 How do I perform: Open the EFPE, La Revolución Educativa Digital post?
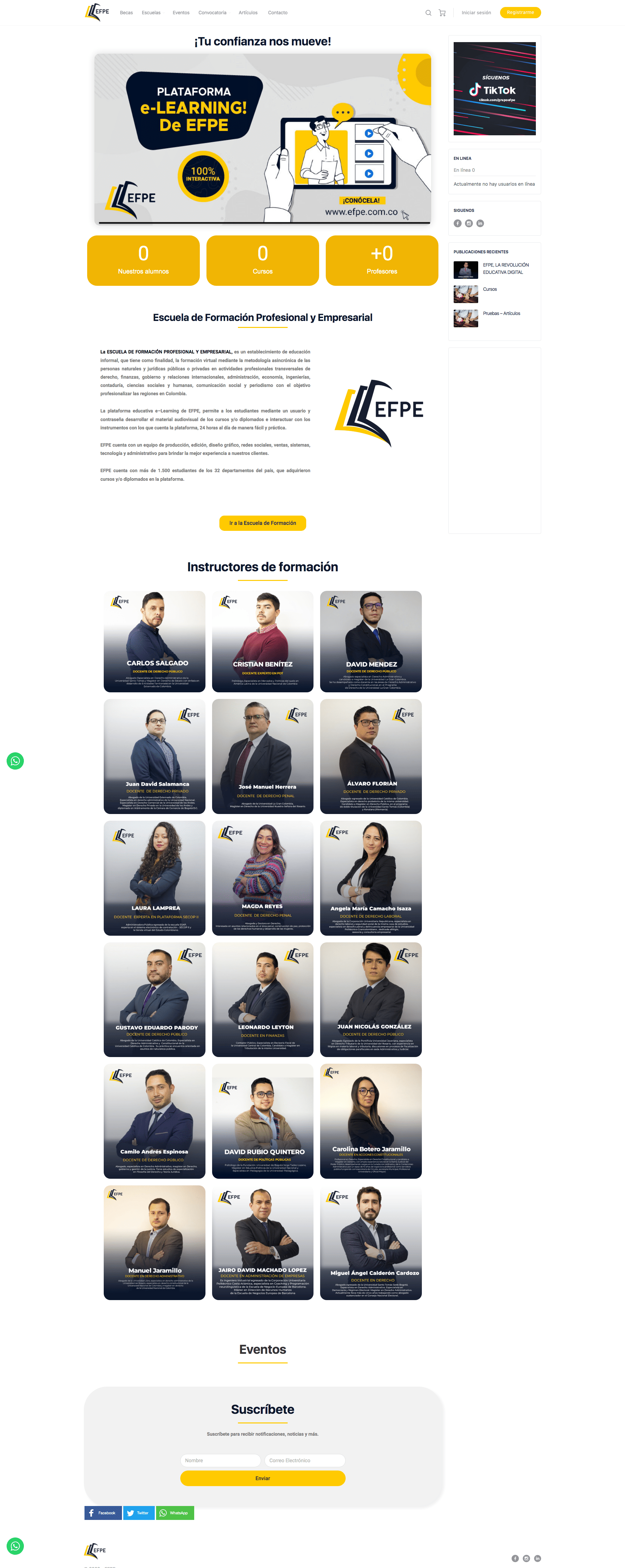point(506,269)
